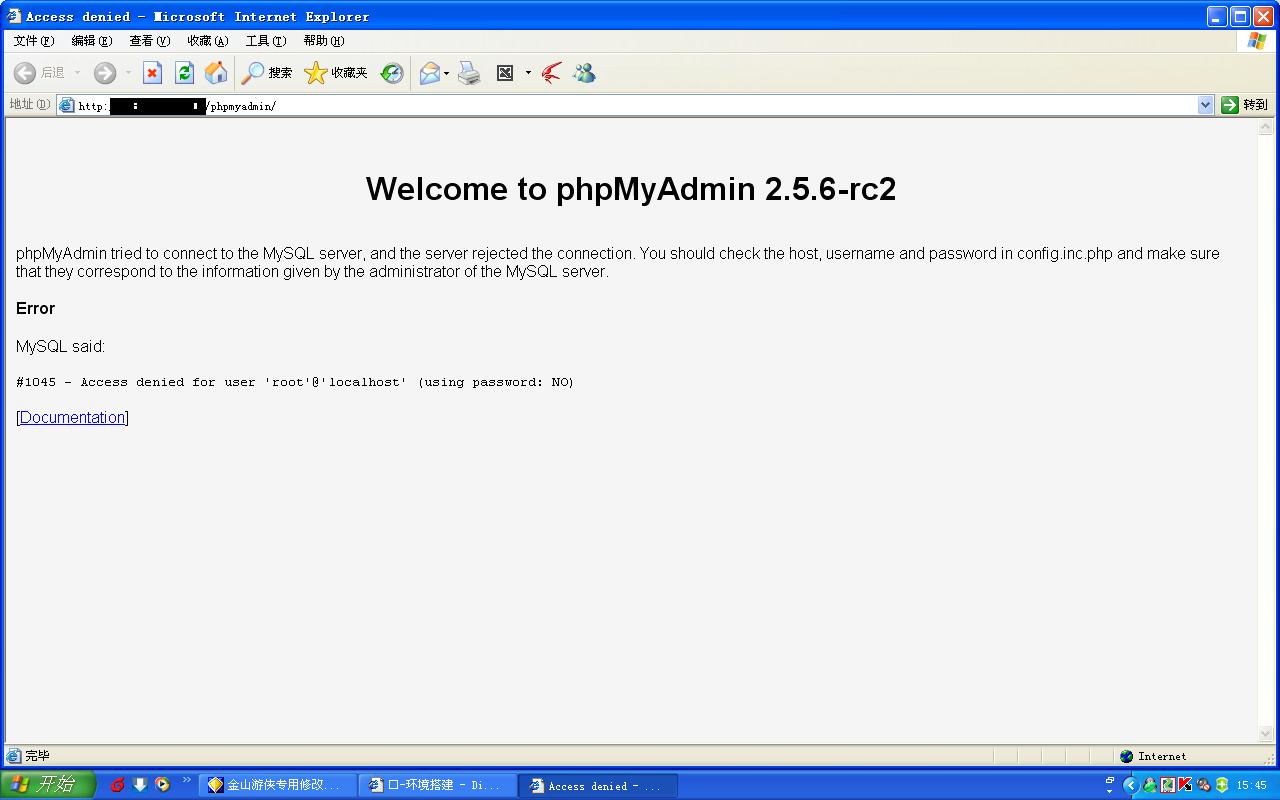Click the IE page icon in the address bar

(x=67, y=105)
